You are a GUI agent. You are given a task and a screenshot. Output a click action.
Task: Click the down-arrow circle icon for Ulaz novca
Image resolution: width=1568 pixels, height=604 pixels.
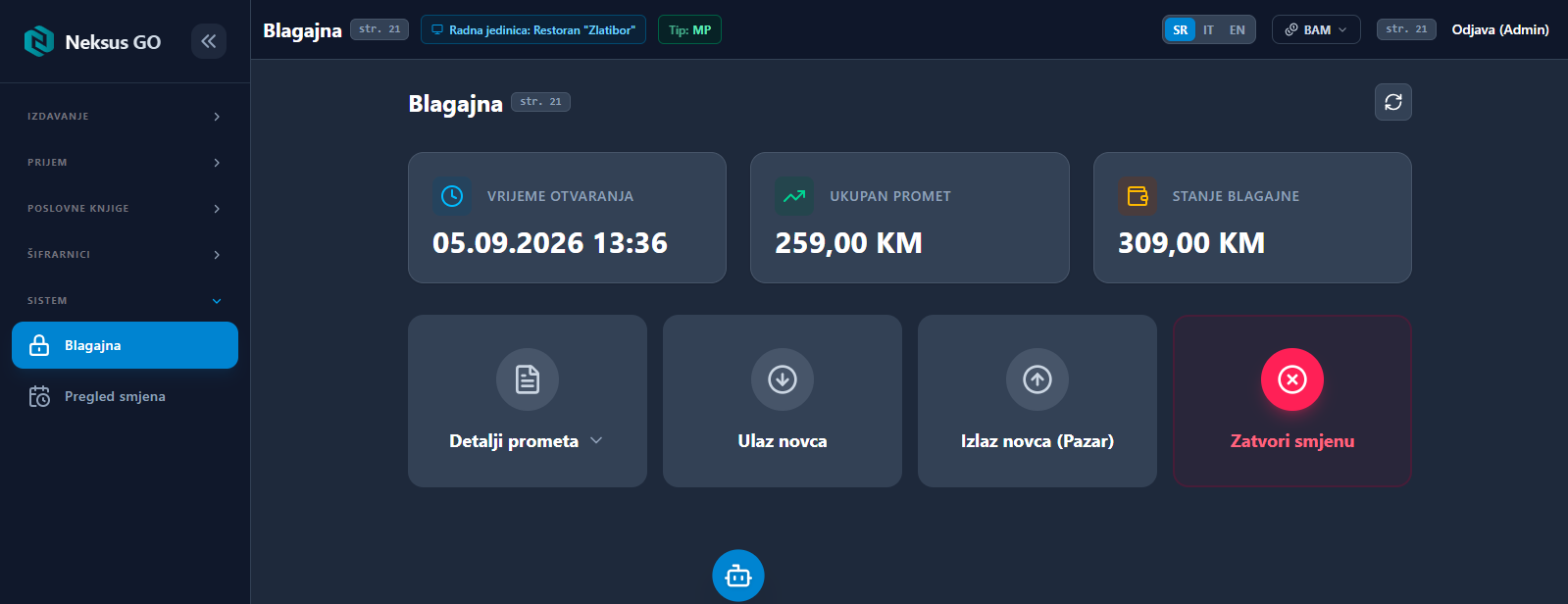coord(783,379)
